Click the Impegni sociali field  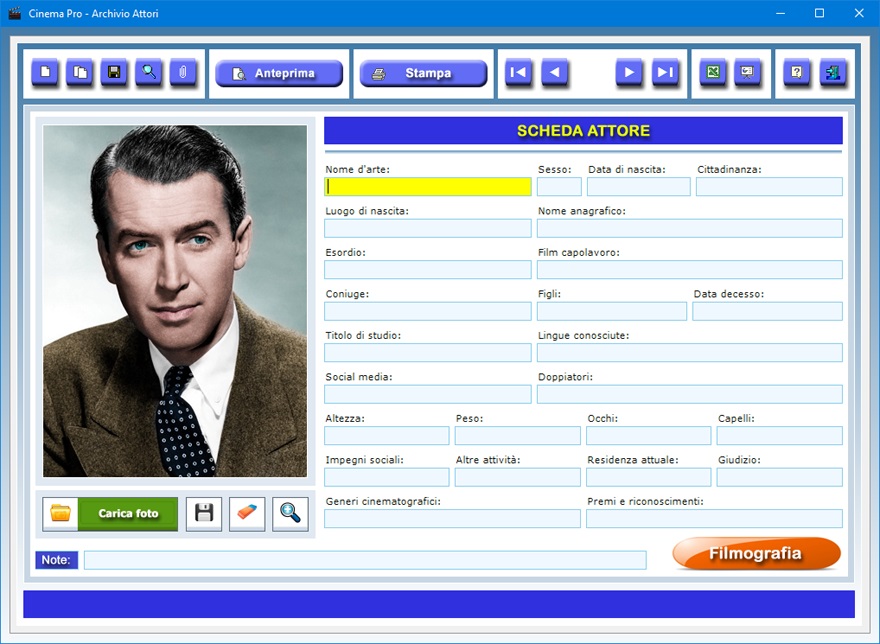387,477
